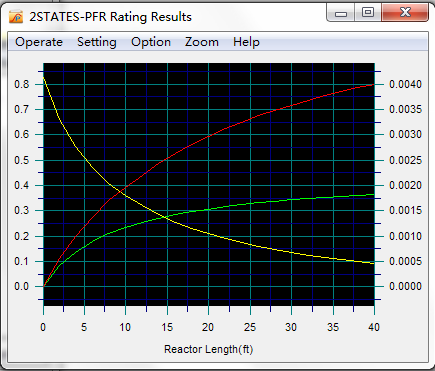This screenshot has width=435, height=371.
Task: Click the application icon in title bar
Action: [x=16, y=17]
